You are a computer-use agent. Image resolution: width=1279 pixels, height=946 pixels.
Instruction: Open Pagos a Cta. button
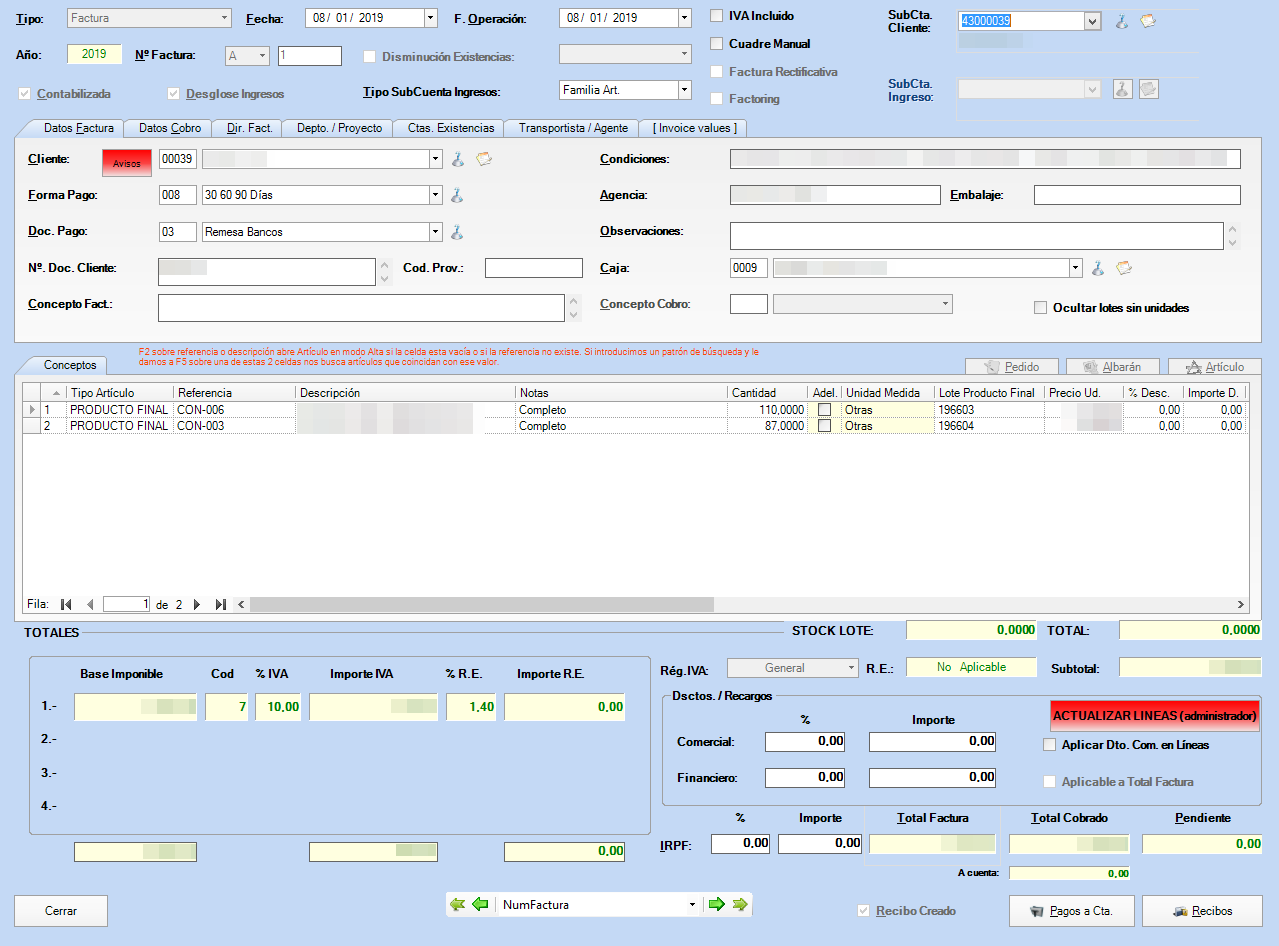tap(1070, 911)
